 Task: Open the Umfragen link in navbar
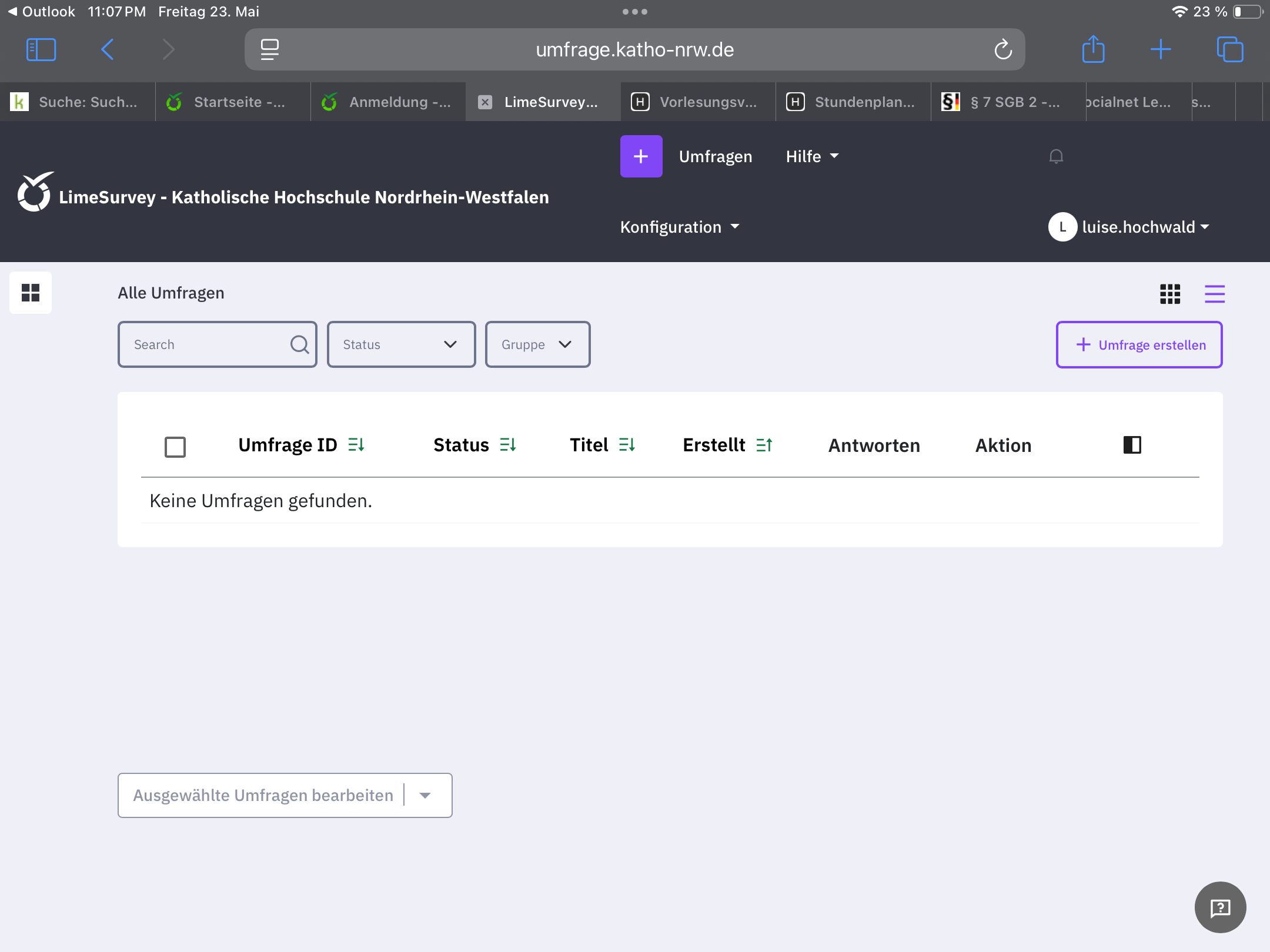(x=716, y=156)
